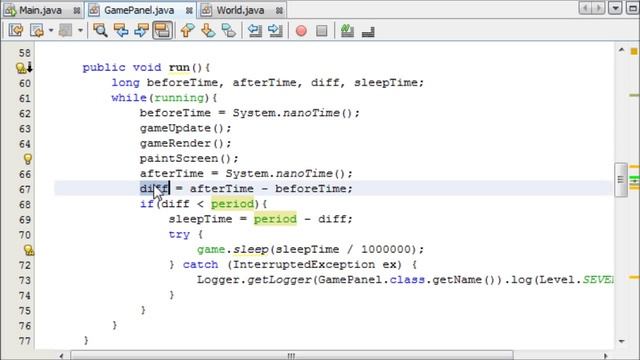The width and height of the screenshot is (640, 360).
Task: Click the 'run' method name on line 59
Action: tap(179, 67)
